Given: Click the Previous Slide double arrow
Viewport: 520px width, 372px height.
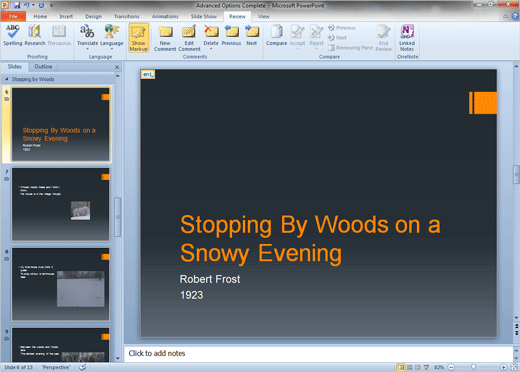Looking at the screenshot, I should tap(516, 326).
